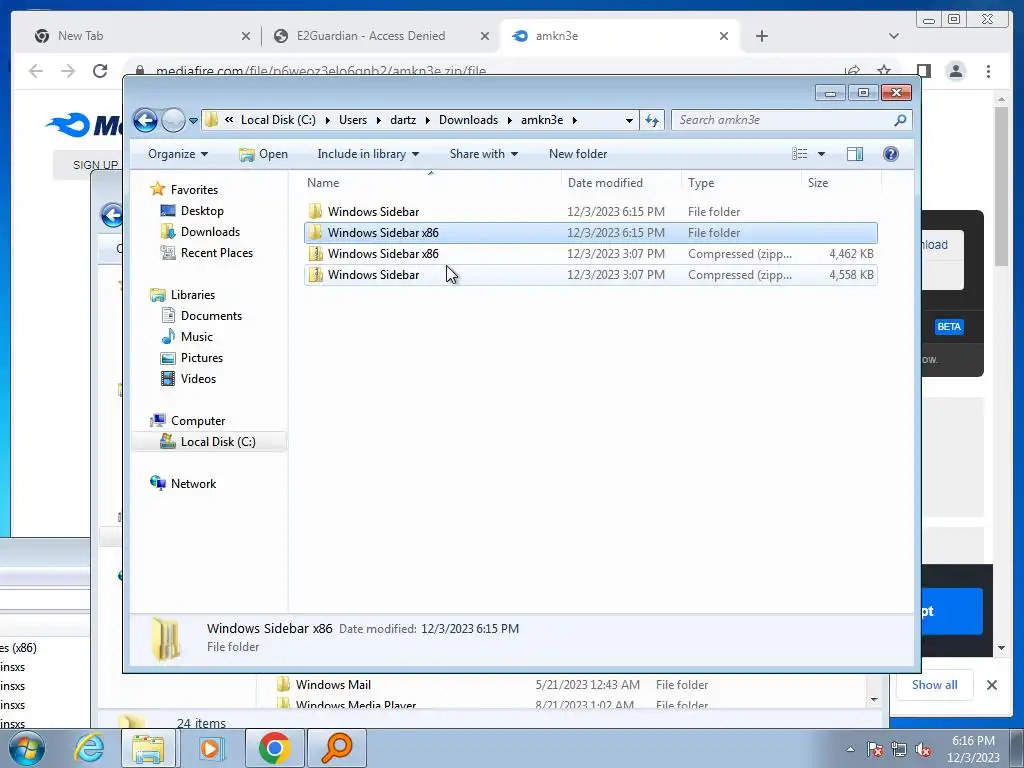Screen dimensions: 1024x768
Task: Close the E2Guardian tab
Action: (x=485, y=37)
